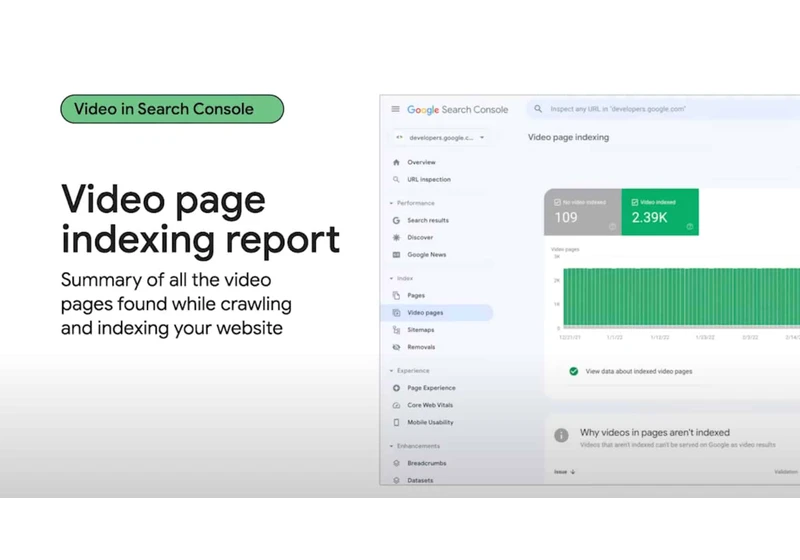Viewport: 800px width, 560px height.
Task: Click the Pages document icon
Action: [x=396, y=296]
